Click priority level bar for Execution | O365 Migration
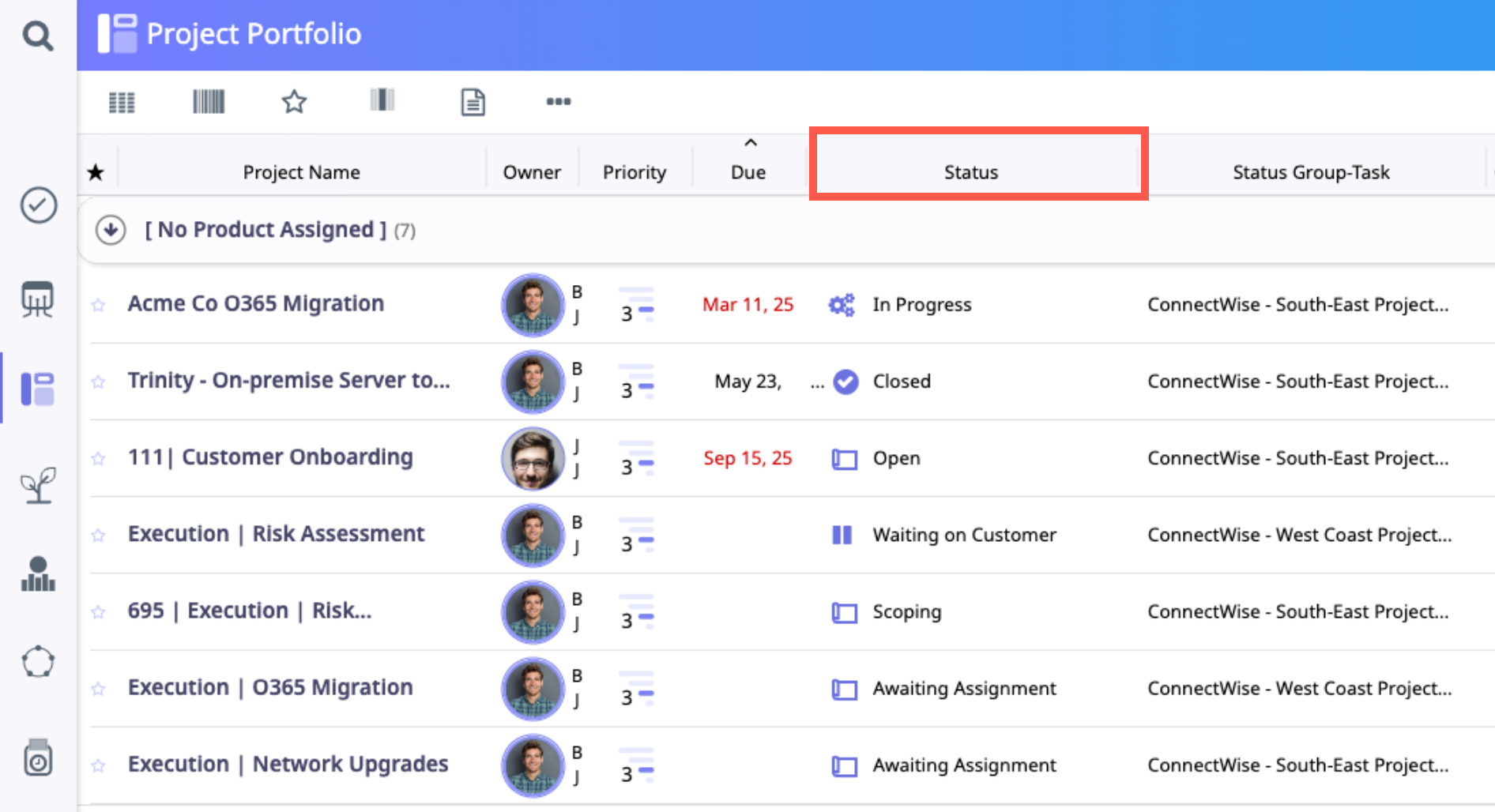The image size is (1495, 812). pos(637,689)
